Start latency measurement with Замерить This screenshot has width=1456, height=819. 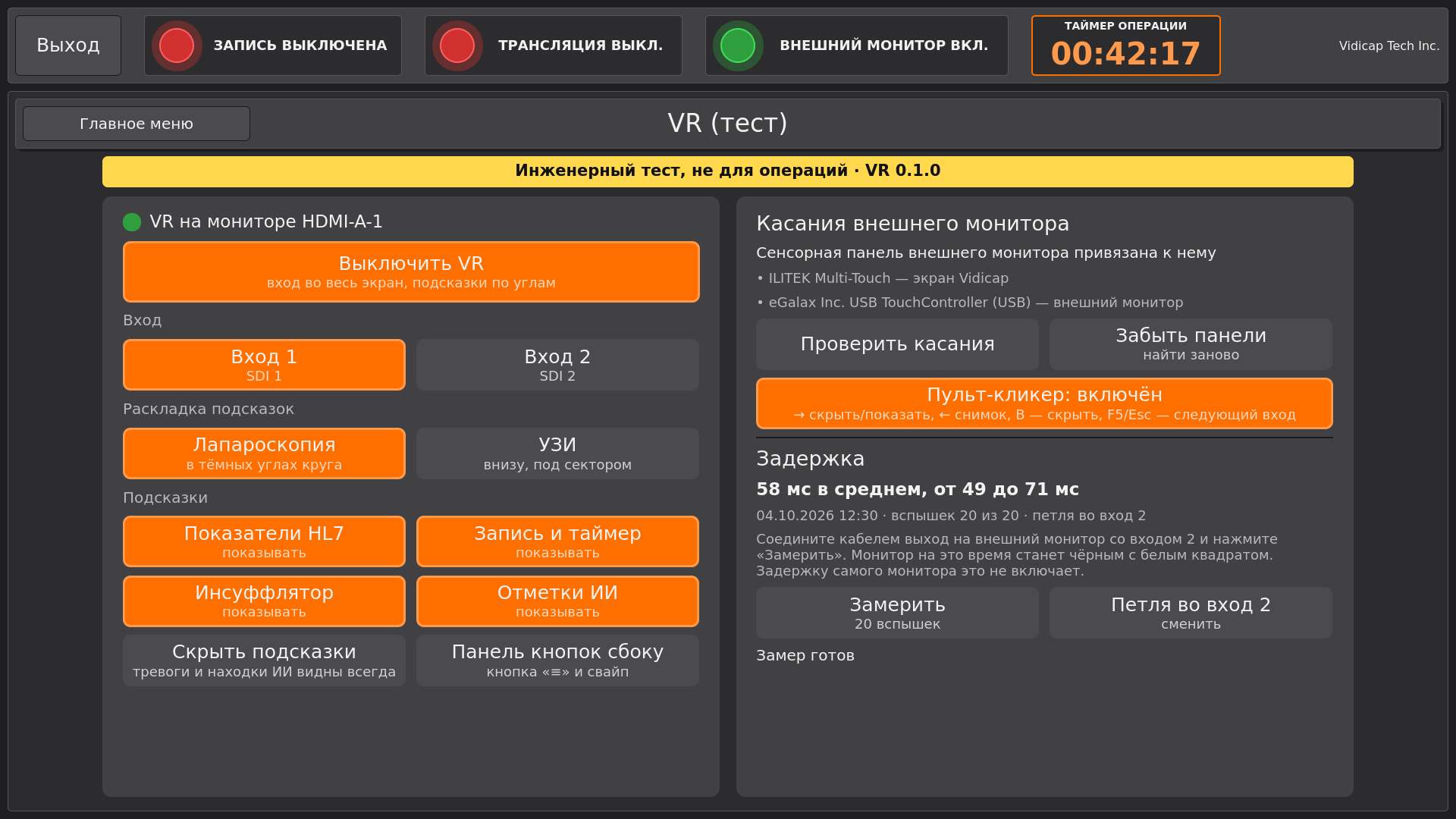click(x=897, y=613)
